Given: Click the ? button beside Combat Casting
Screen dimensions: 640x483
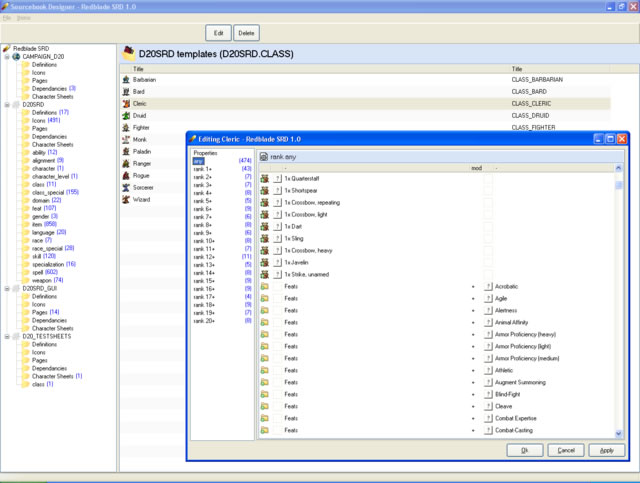Looking at the screenshot, I should 488,430.
